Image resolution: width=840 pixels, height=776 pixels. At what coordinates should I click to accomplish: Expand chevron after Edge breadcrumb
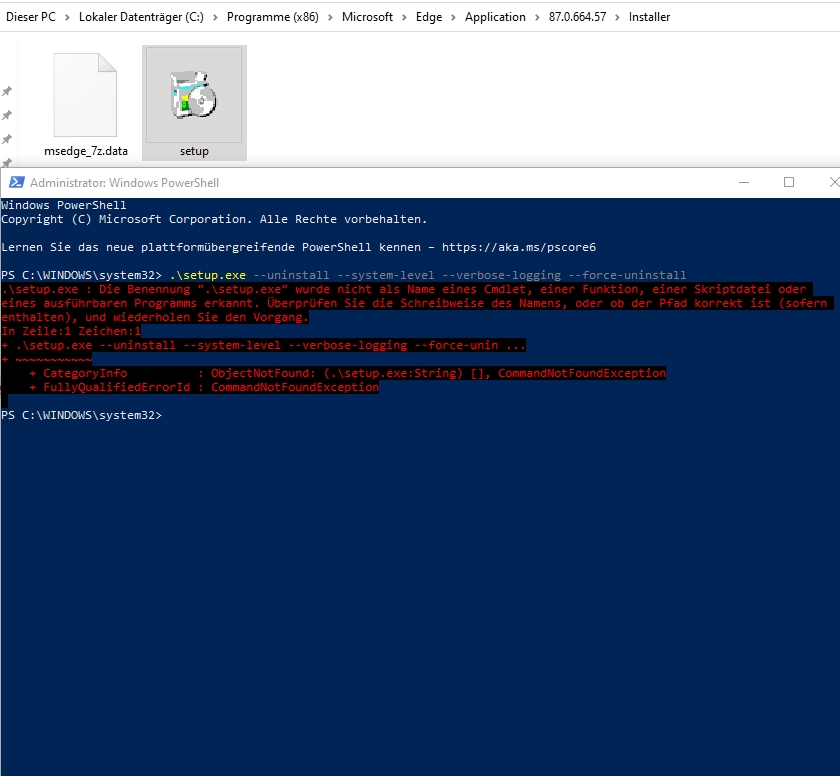(x=453, y=18)
